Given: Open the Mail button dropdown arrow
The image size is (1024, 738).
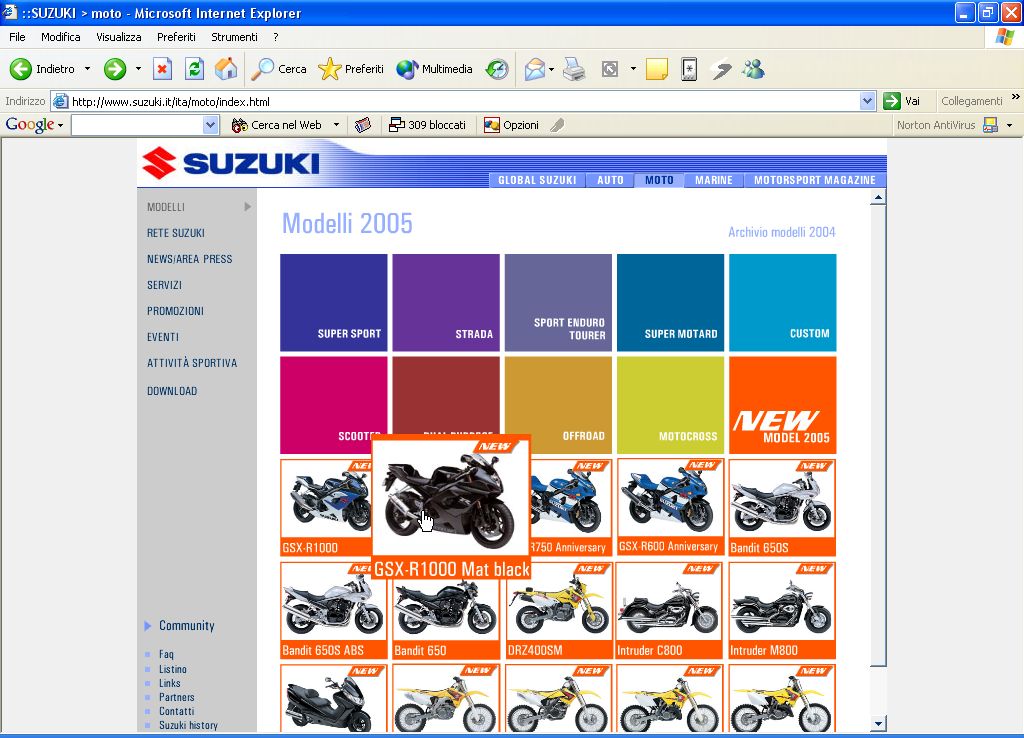Looking at the screenshot, I should pyautogui.click(x=552, y=69).
